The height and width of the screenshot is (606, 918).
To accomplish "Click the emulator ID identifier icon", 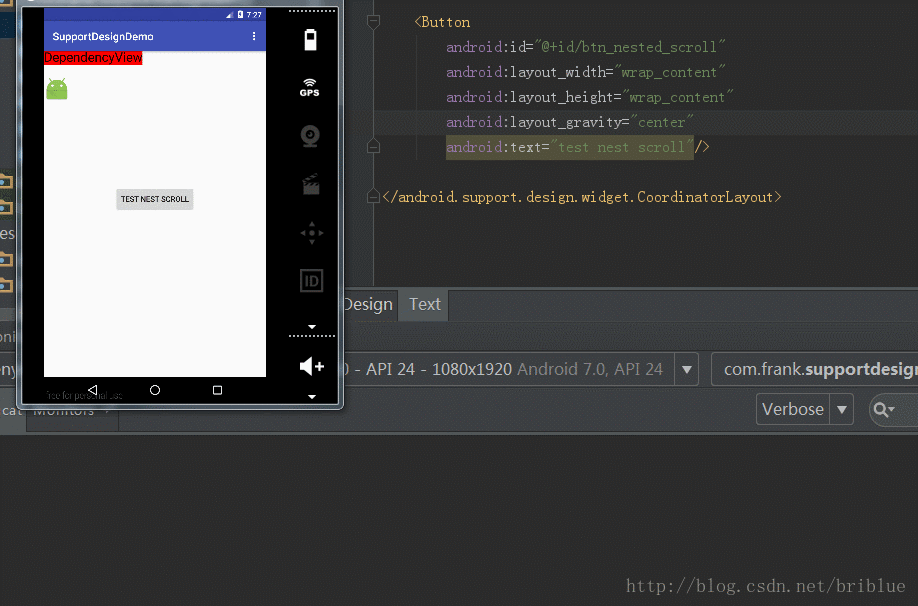I will pyautogui.click(x=311, y=281).
